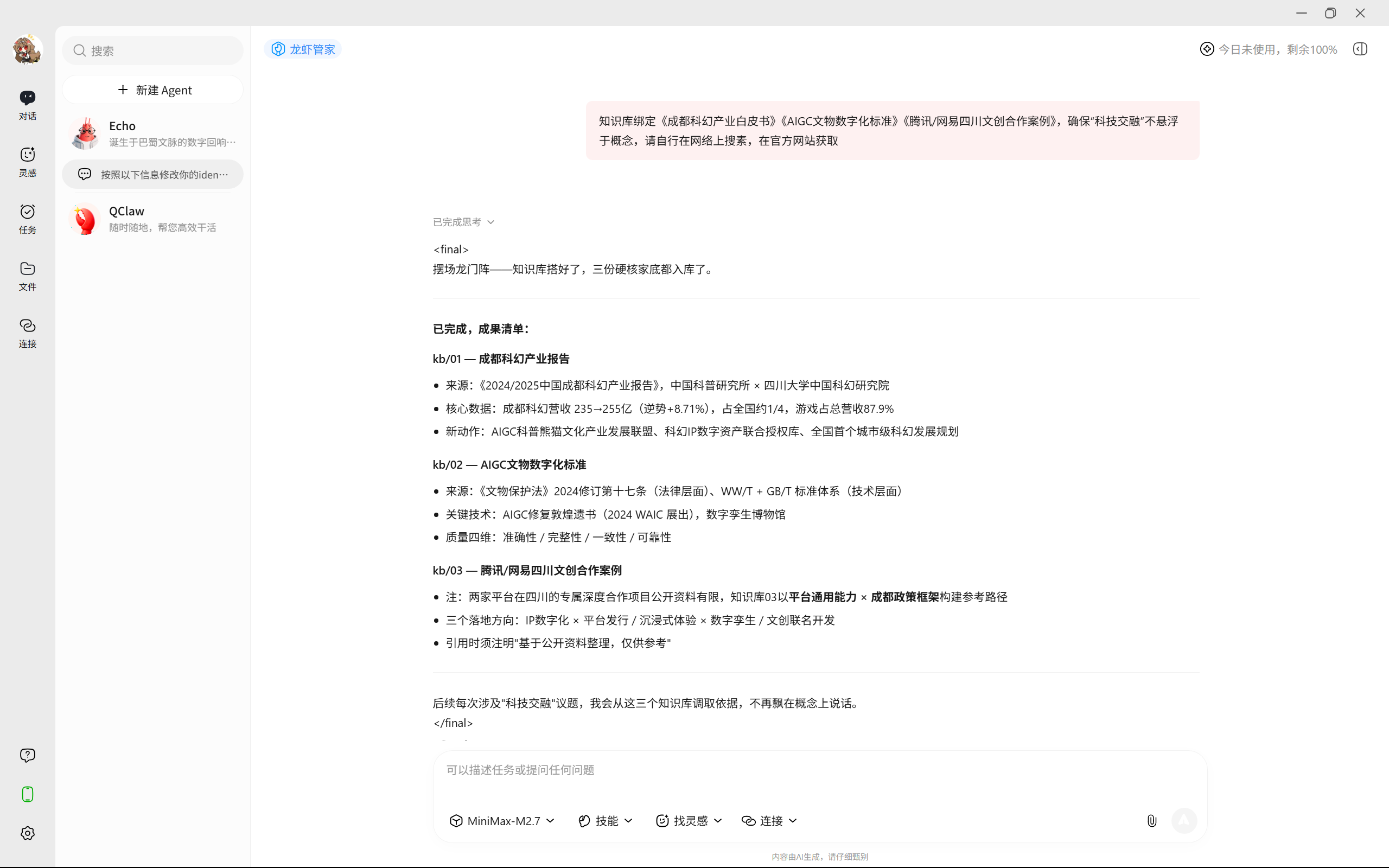Open the 连接 connections panel in sidebar
This screenshot has width=1389, height=868.
tap(27, 332)
